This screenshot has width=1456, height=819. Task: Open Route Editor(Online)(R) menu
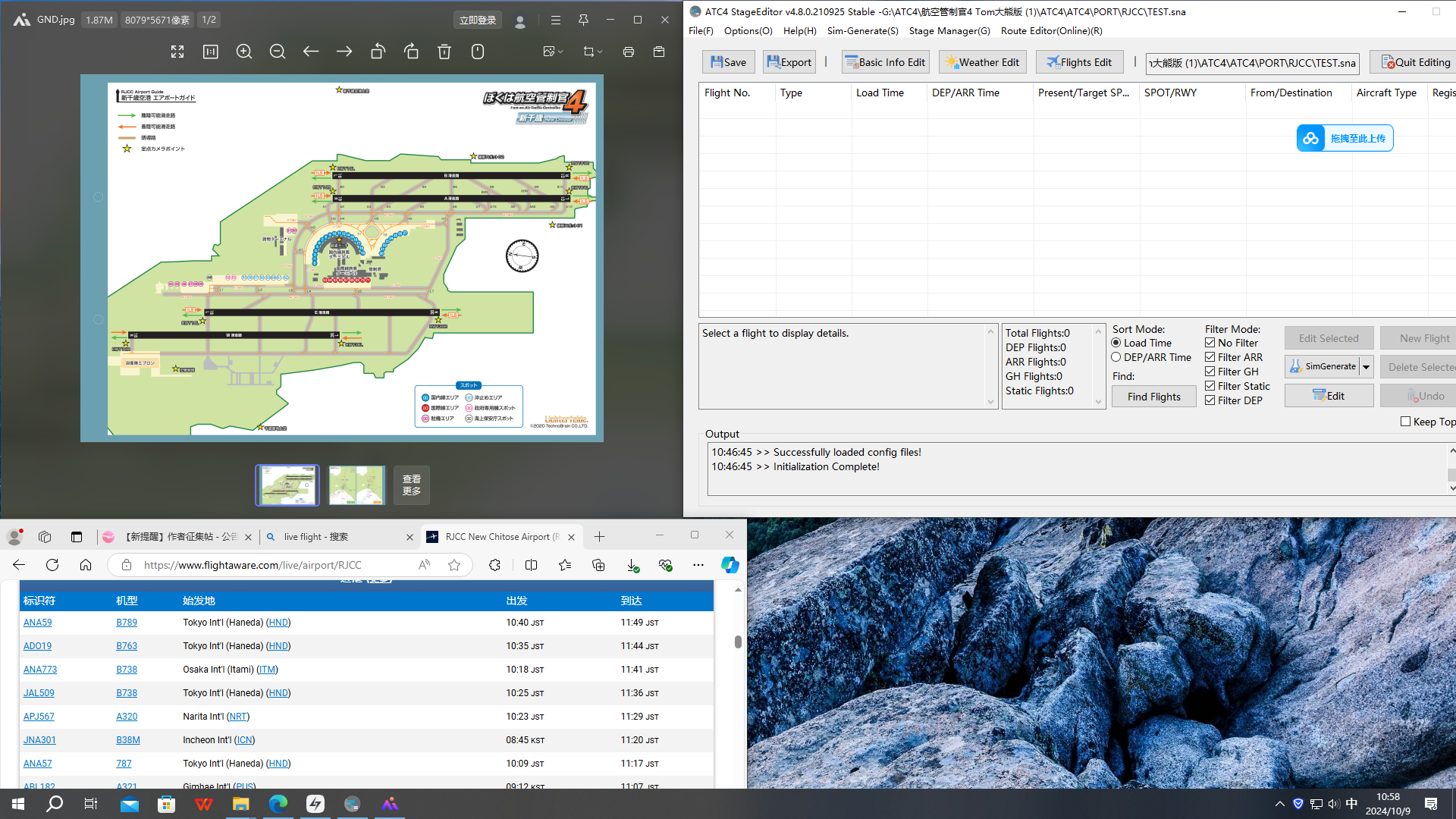coord(1051,31)
